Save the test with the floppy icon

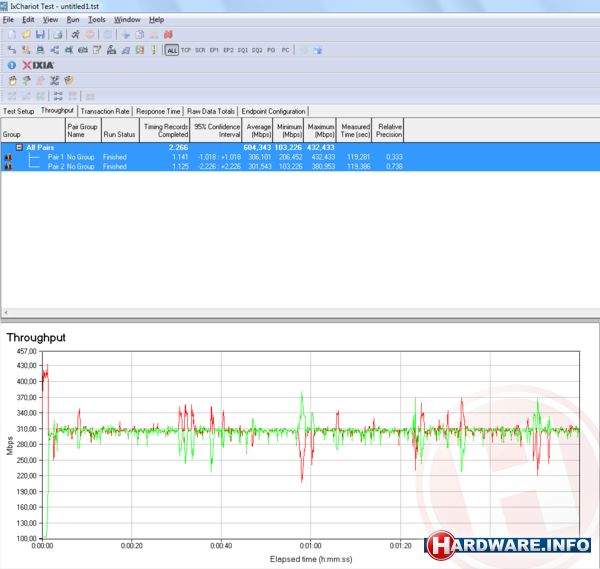40,35
